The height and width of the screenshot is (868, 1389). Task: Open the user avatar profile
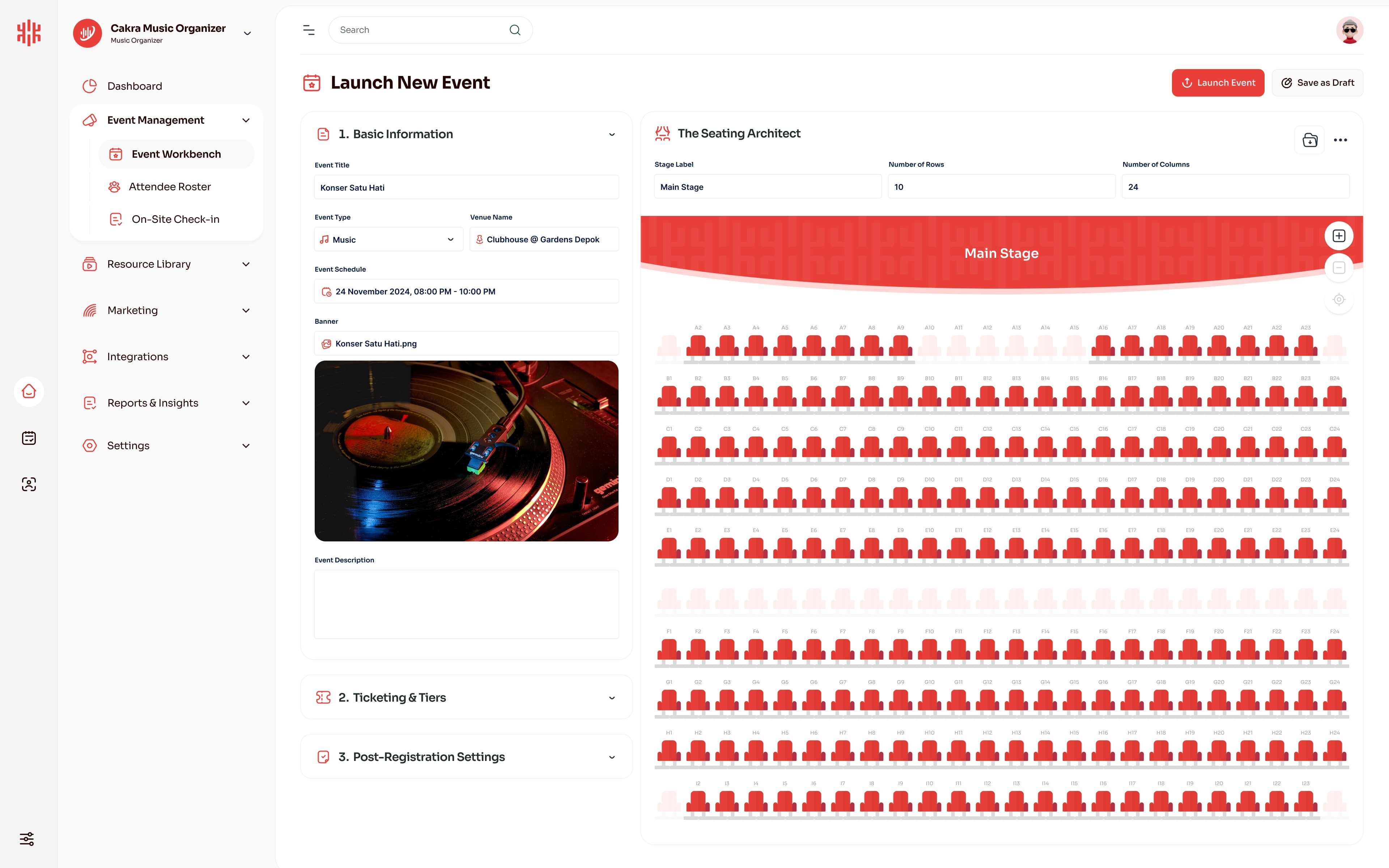(x=1350, y=30)
